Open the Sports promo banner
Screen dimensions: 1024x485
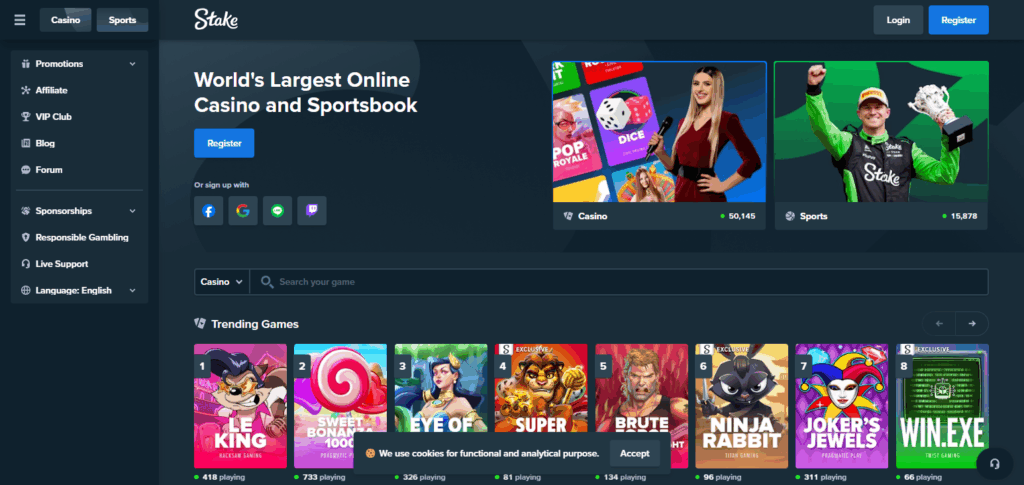(882, 145)
